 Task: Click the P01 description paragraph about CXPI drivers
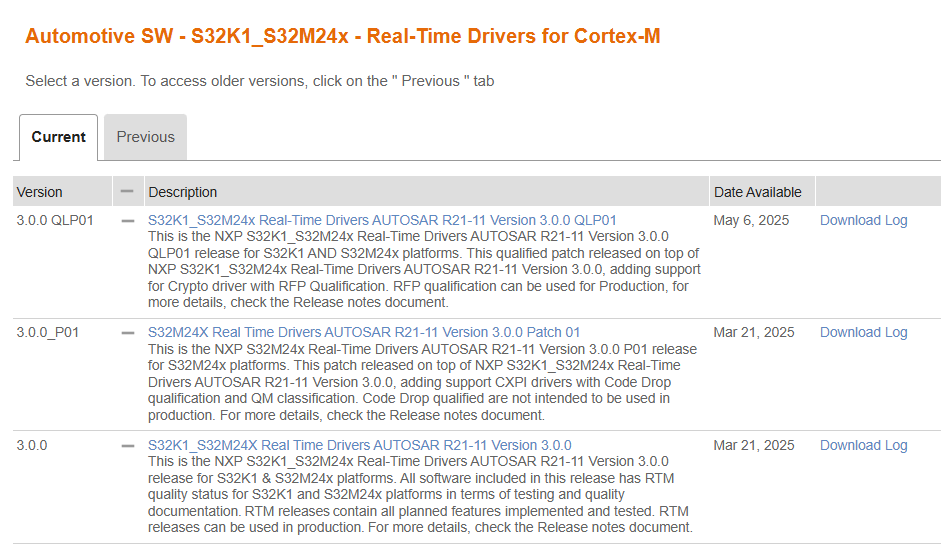click(x=422, y=382)
